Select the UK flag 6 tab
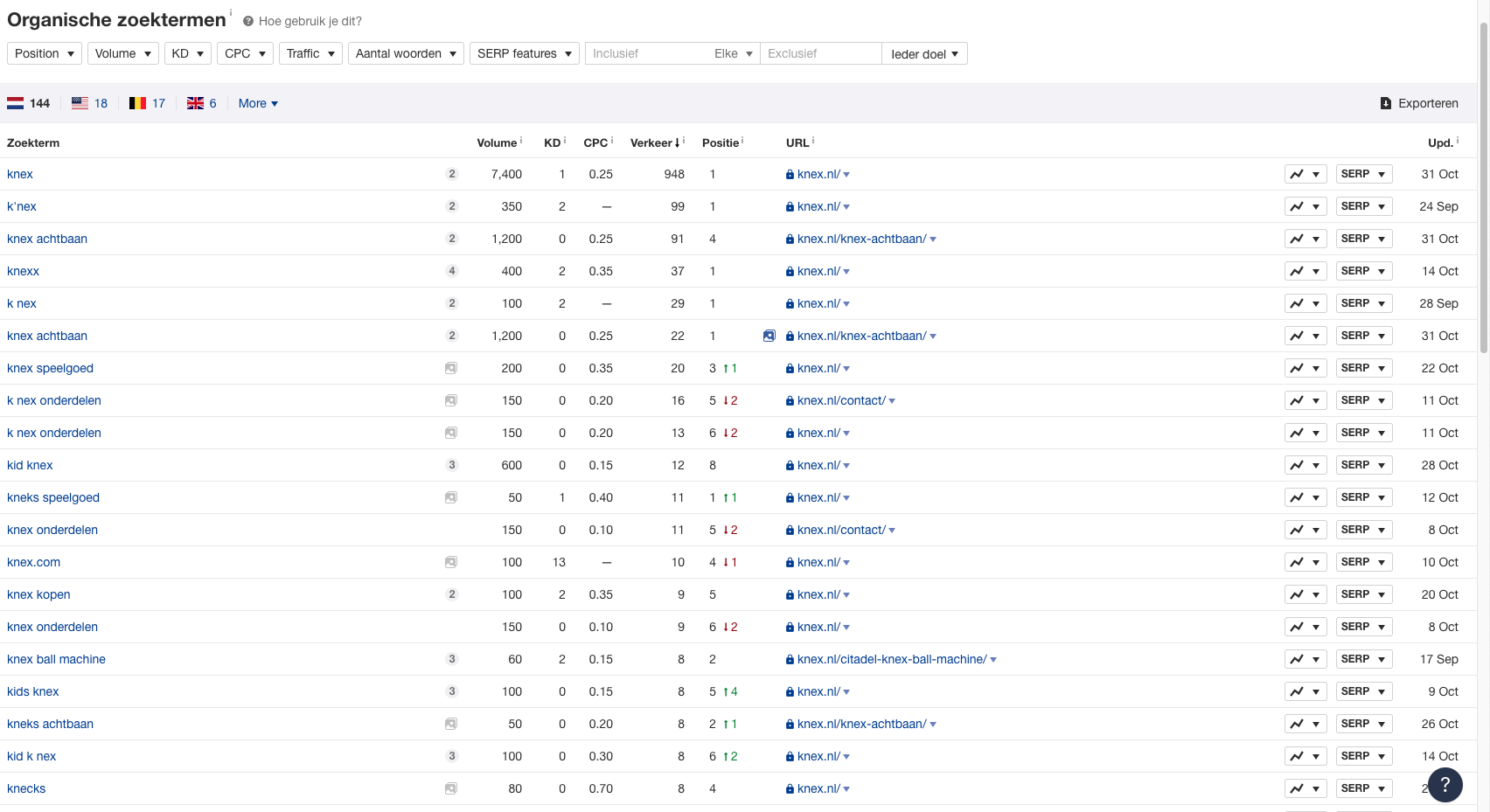 click(202, 103)
